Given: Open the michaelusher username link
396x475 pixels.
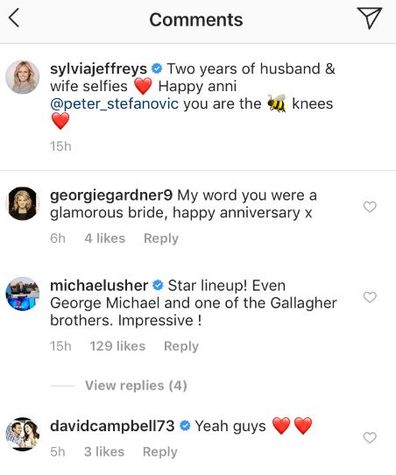Looking at the screenshot, I should click(99, 286).
